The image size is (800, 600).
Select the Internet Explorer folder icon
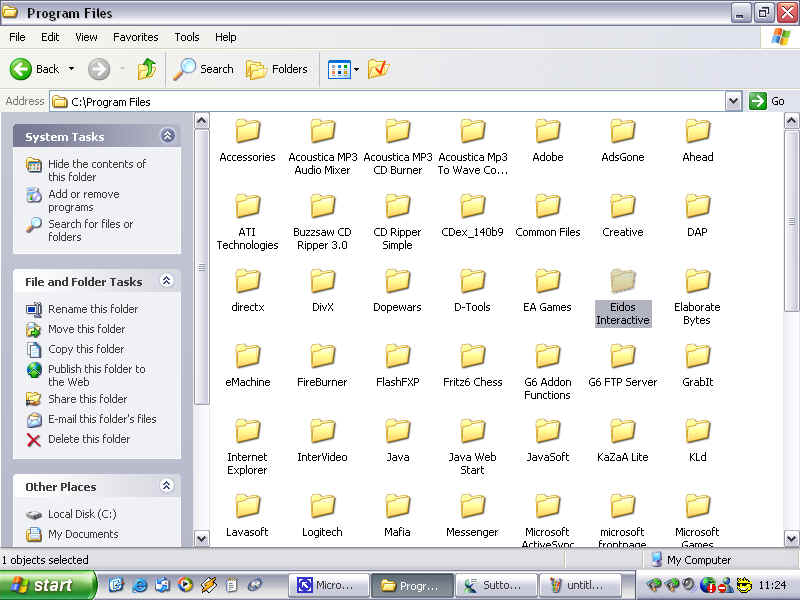pos(247,431)
